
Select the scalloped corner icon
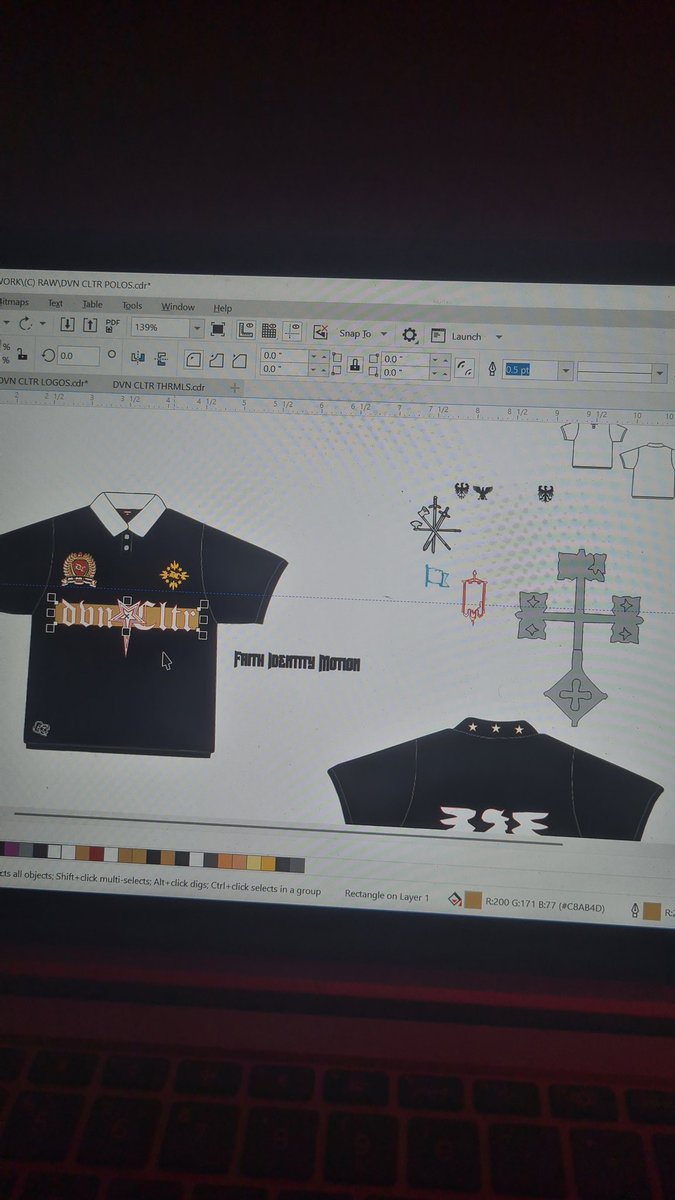(x=217, y=359)
